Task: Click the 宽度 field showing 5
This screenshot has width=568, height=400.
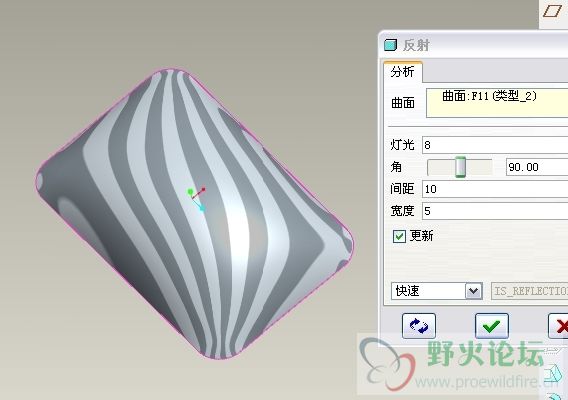Action: [495, 211]
